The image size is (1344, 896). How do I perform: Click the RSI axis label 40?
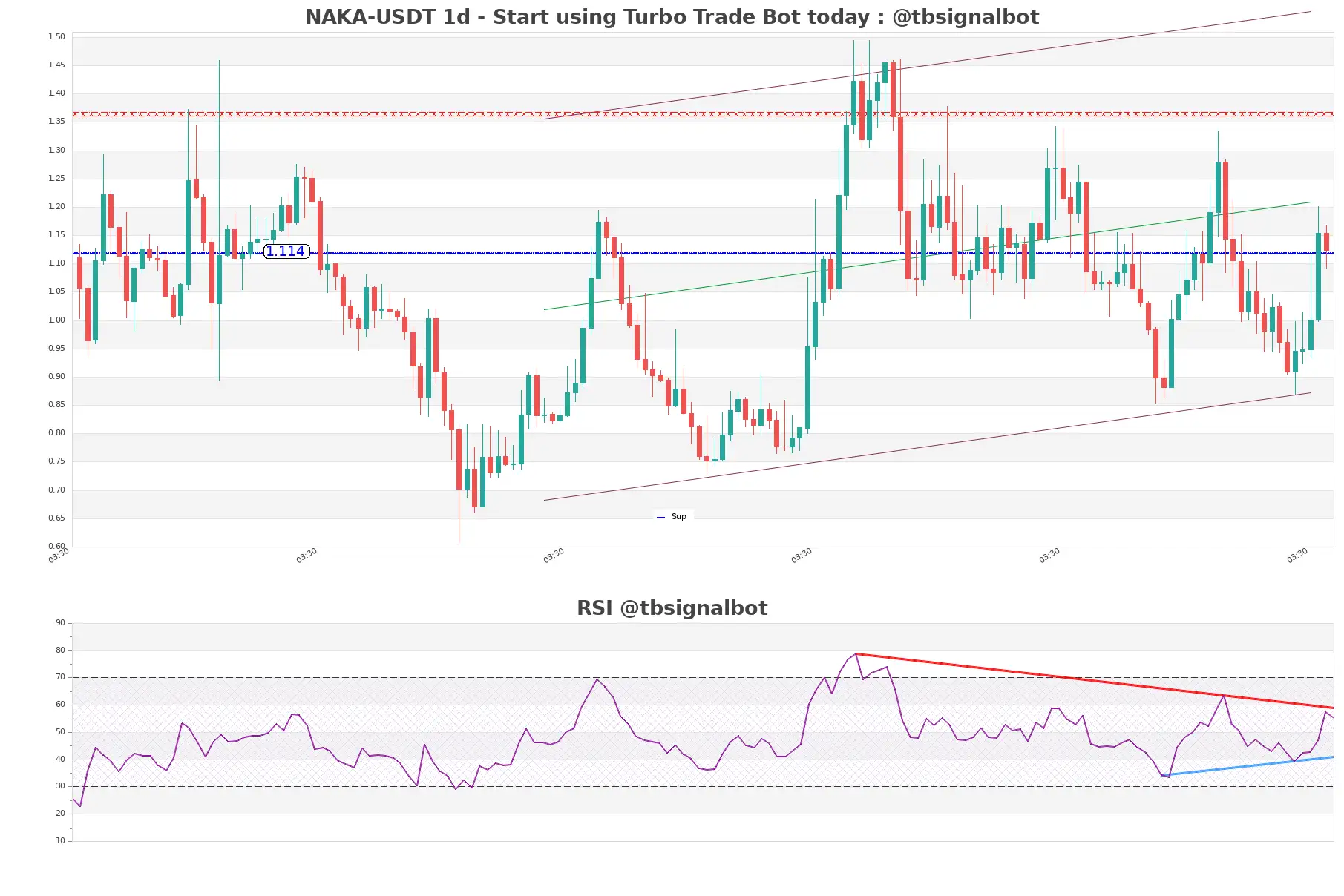point(60,760)
